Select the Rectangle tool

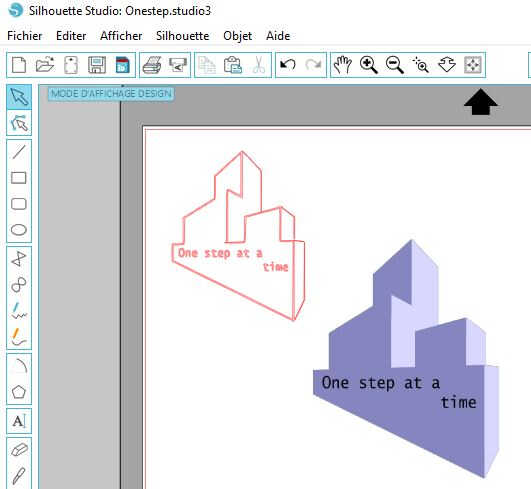(19, 178)
